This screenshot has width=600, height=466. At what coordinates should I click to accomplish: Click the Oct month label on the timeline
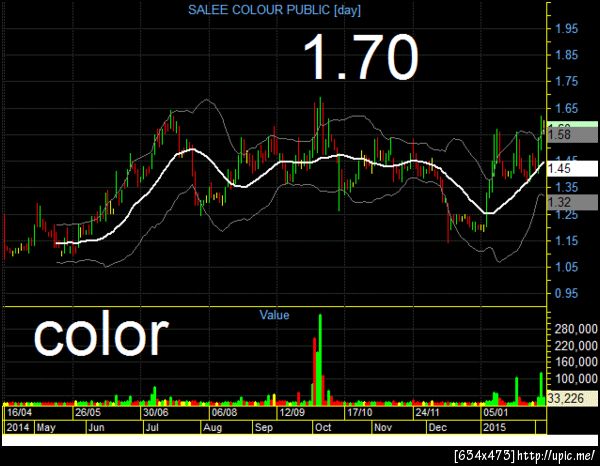[x=323, y=427]
